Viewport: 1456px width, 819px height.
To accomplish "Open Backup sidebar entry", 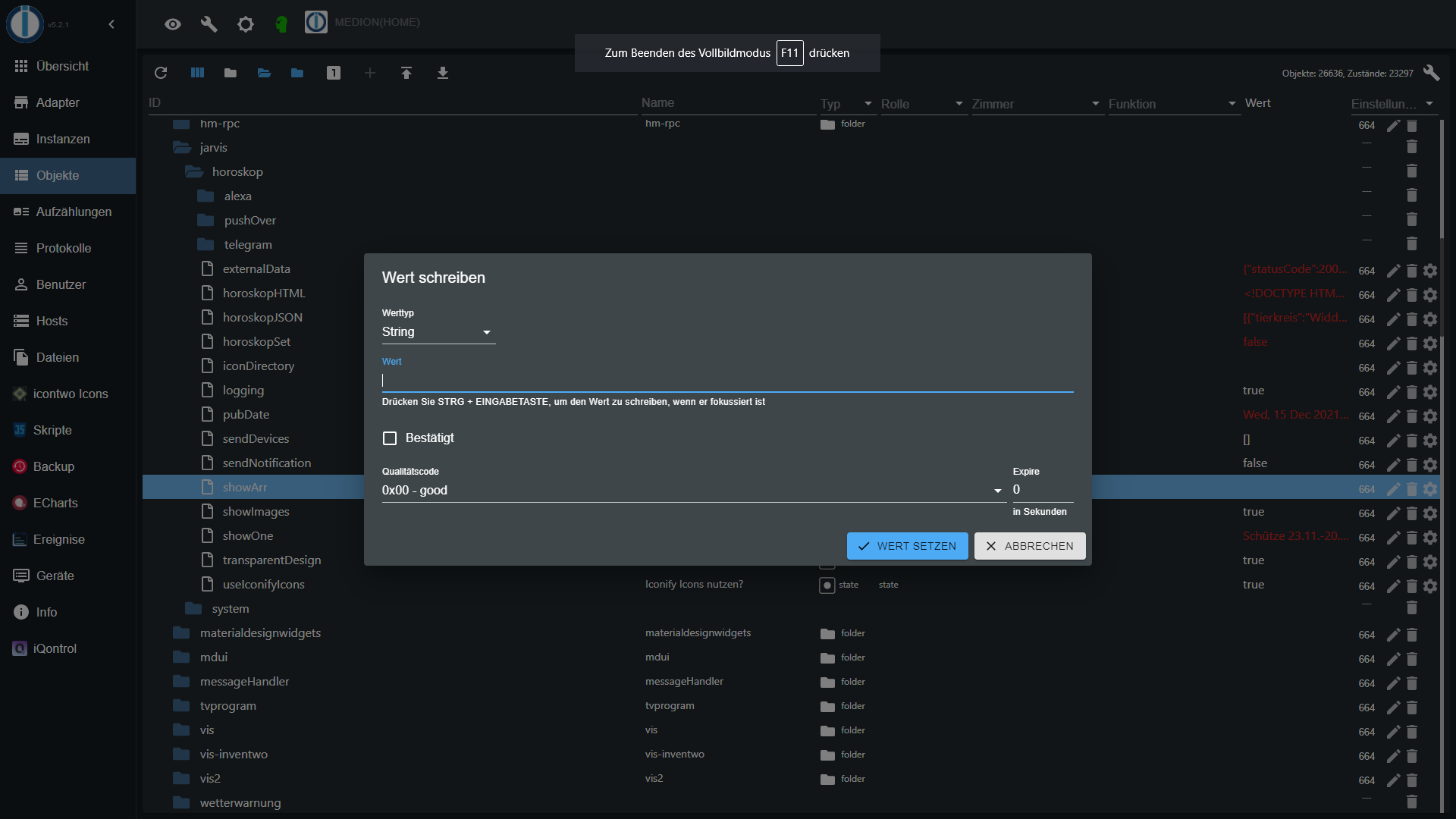I will click(68, 466).
